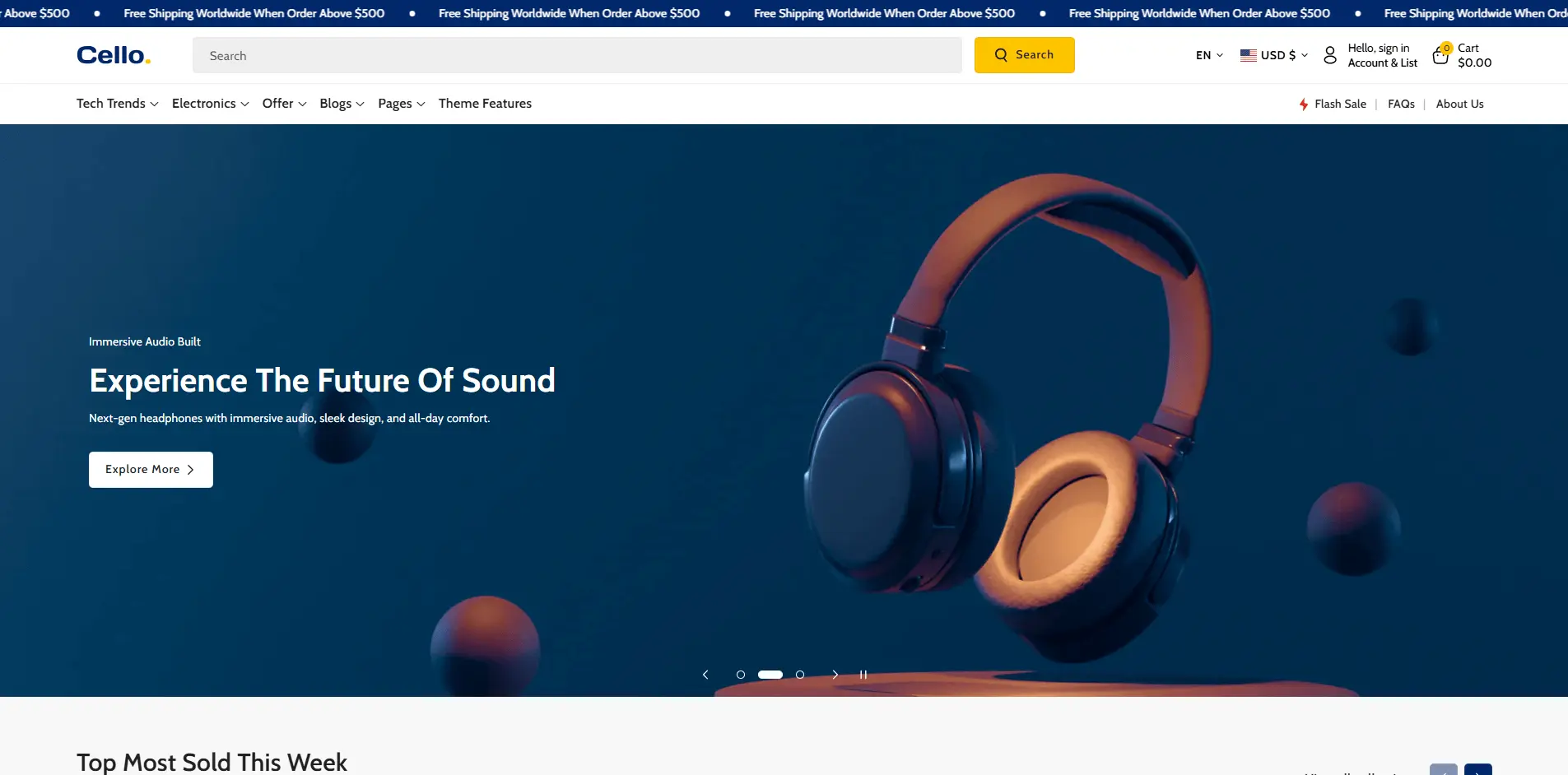Click the active slide progress pill
The image size is (1568, 775).
coord(770,674)
